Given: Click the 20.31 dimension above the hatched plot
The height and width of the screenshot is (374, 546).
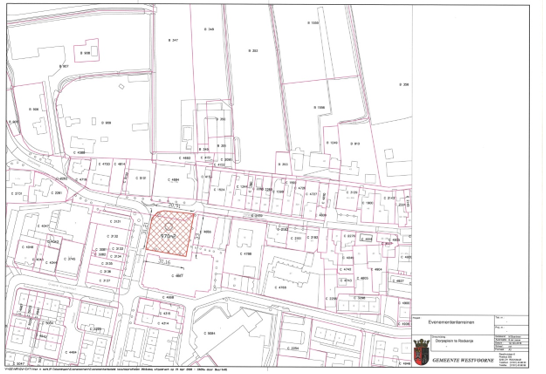Looking at the screenshot, I should pos(174,206).
